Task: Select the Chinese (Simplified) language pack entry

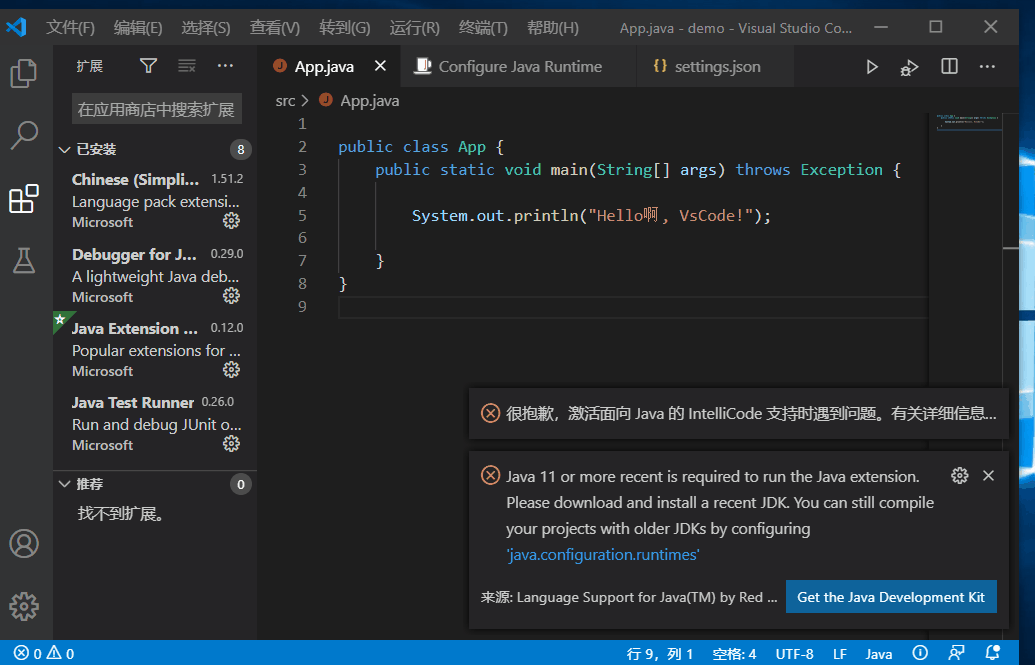Action: pos(155,200)
